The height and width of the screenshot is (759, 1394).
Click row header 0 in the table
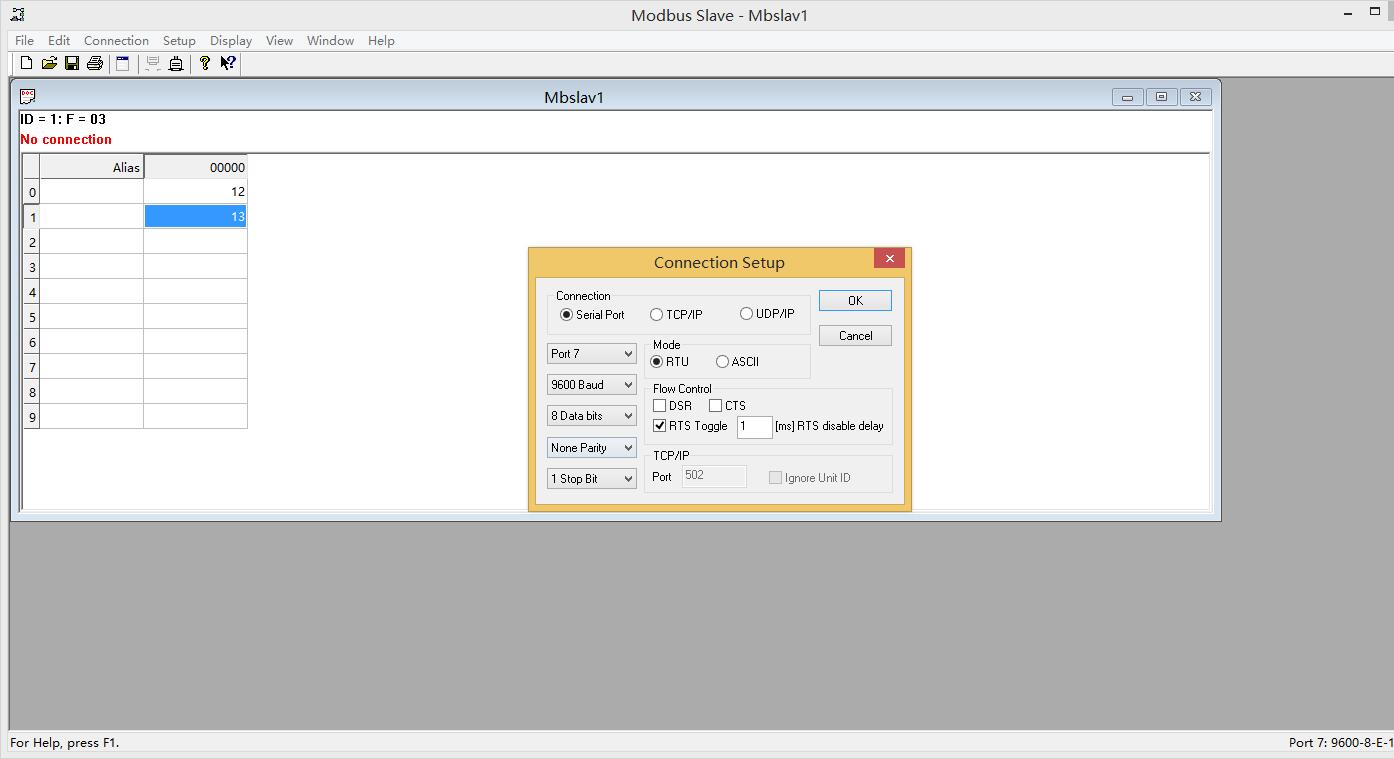pyautogui.click(x=32, y=192)
